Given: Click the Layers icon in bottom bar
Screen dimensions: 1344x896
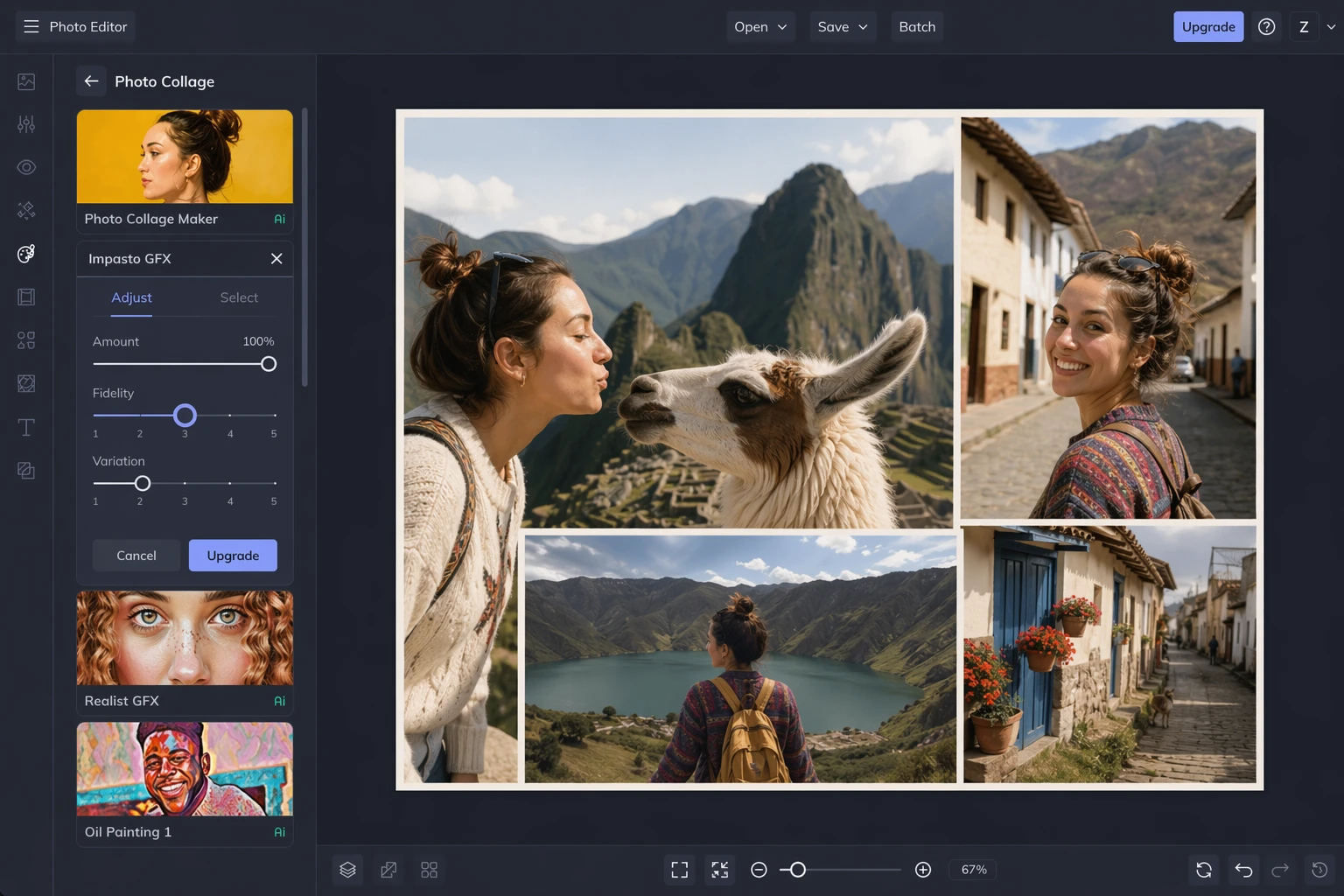Looking at the screenshot, I should 347,870.
